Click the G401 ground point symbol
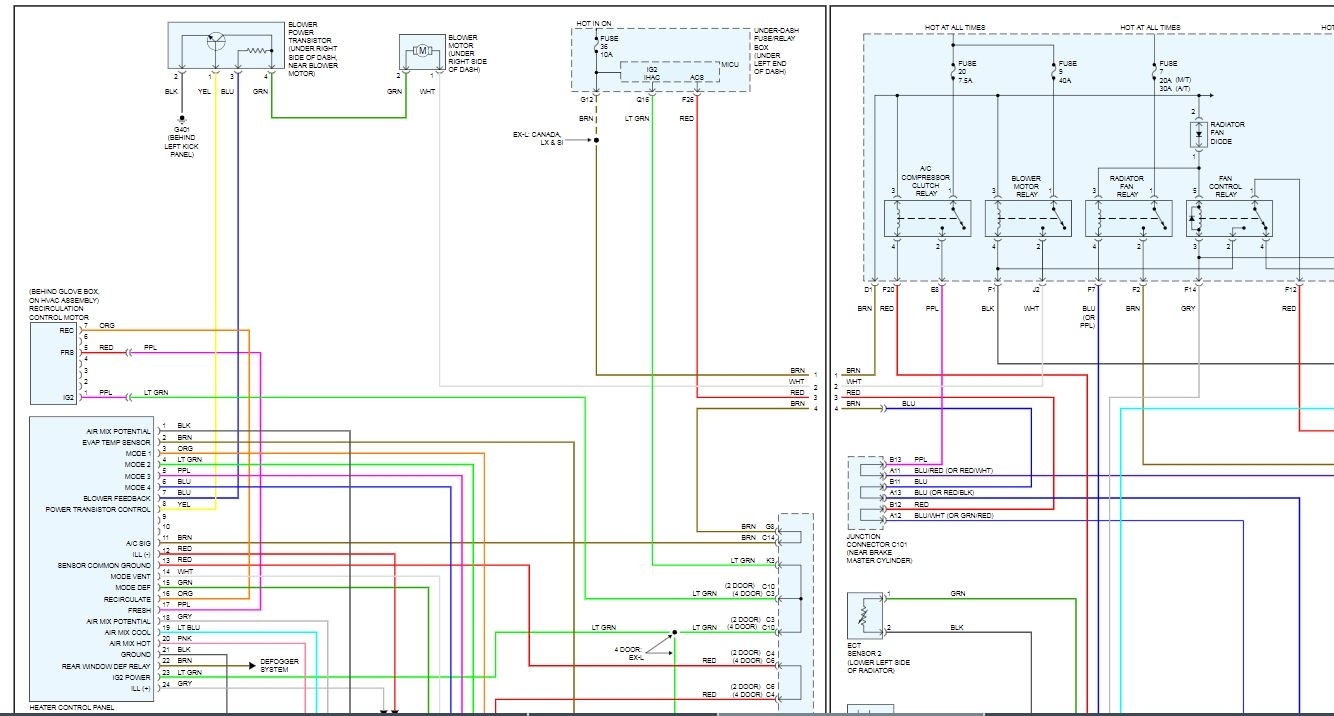The image size is (1334, 716). [182, 118]
